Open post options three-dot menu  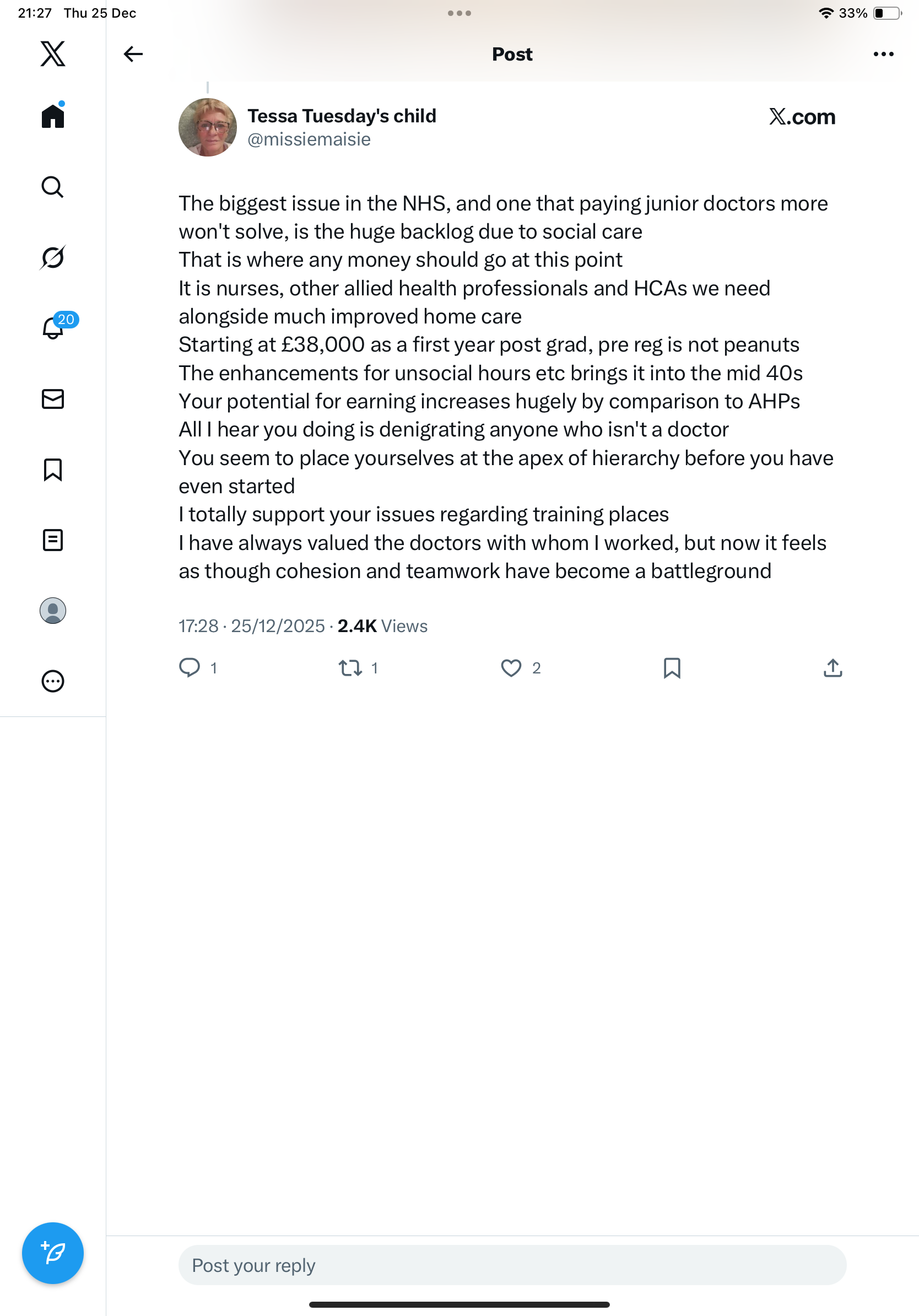[x=883, y=54]
